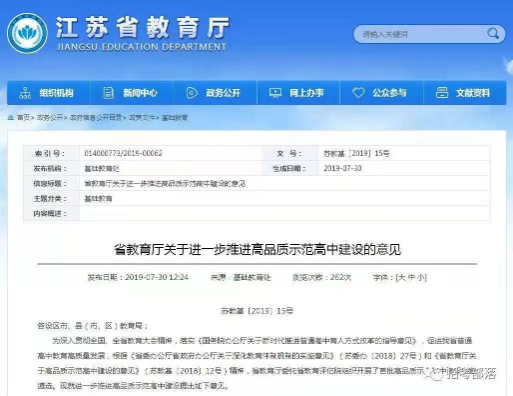
Task: Set font size to 中
Action: pos(411,277)
